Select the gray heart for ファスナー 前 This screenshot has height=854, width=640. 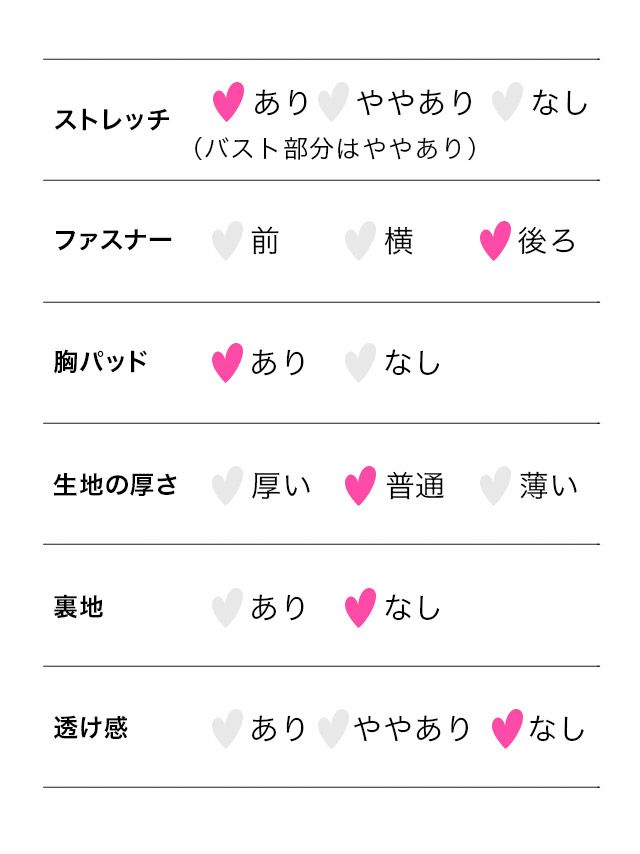pyautogui.click(x=227, y=241)
